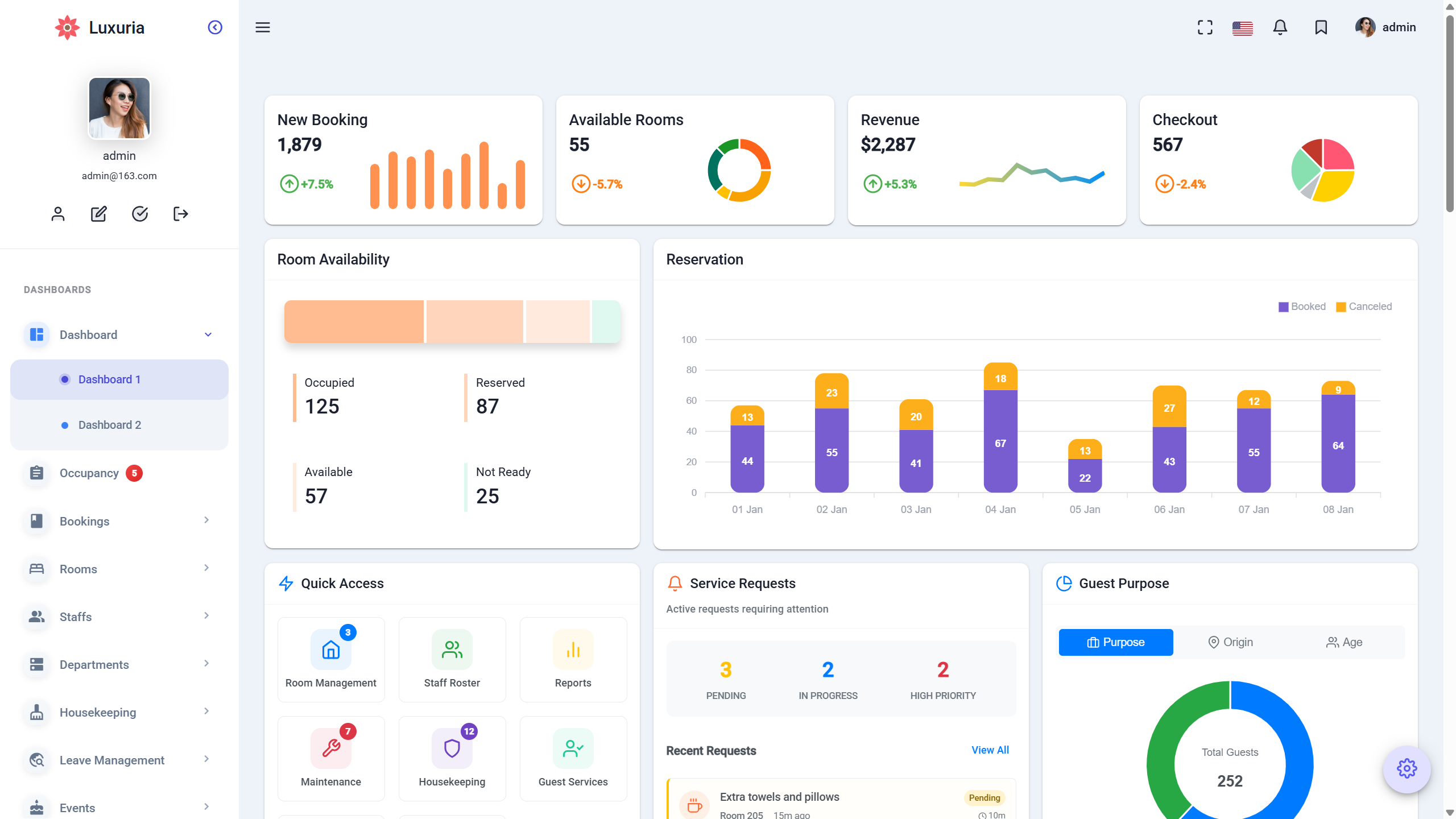The width and height of the screenshot is (1456, 819).
Task: Click the logout arrow icon in sidebar
Action: (x=181, y=214)
